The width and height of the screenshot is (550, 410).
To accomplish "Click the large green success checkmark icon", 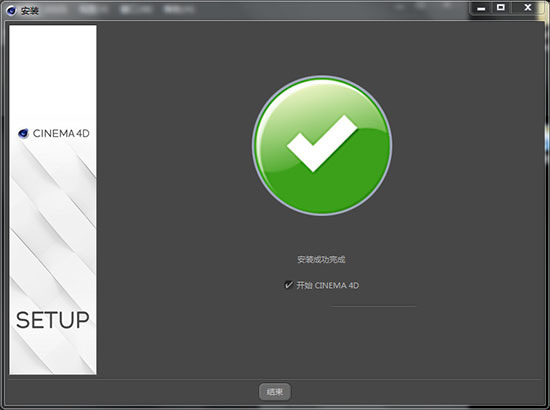I will point(322,145).
